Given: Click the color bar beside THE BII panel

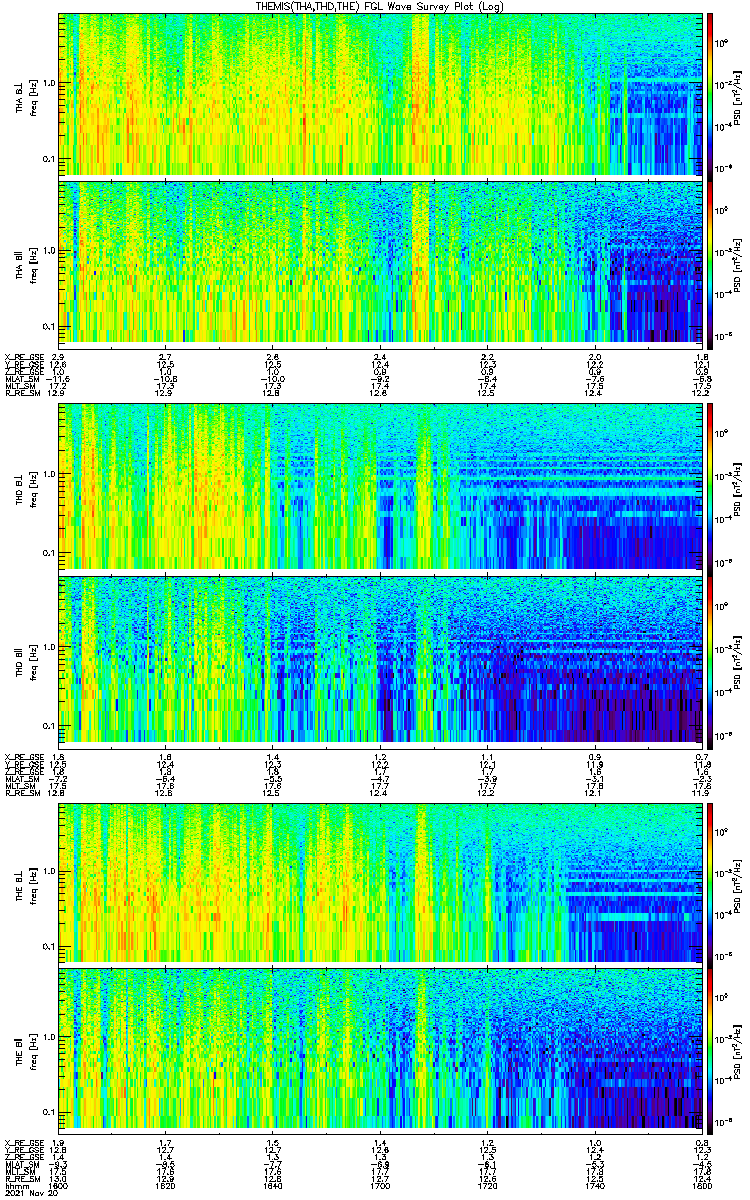Looking at the screenshot, I should click(x=710, y=1049).
